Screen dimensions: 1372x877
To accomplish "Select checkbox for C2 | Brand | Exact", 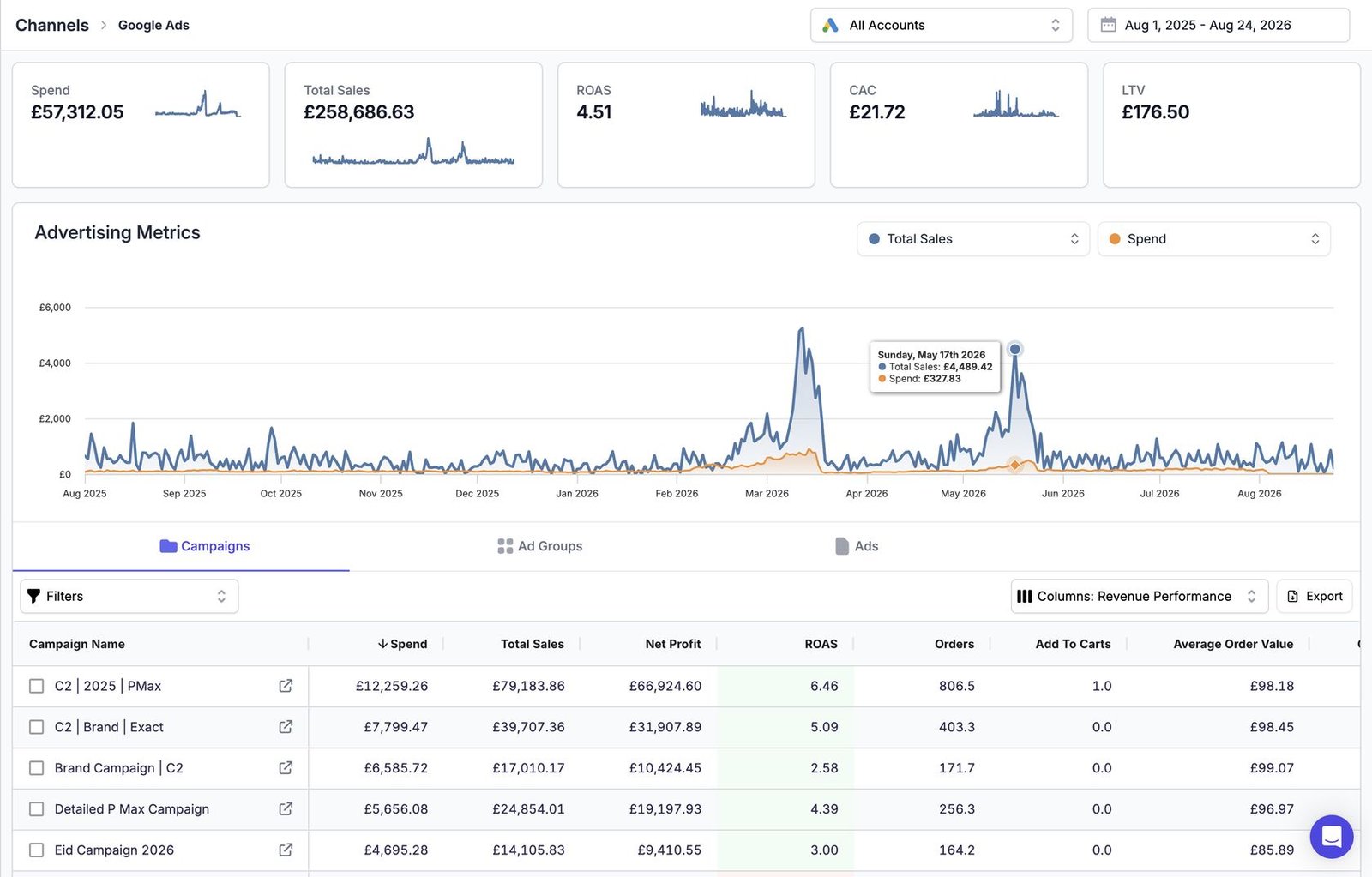I will [x=36, y=727].
